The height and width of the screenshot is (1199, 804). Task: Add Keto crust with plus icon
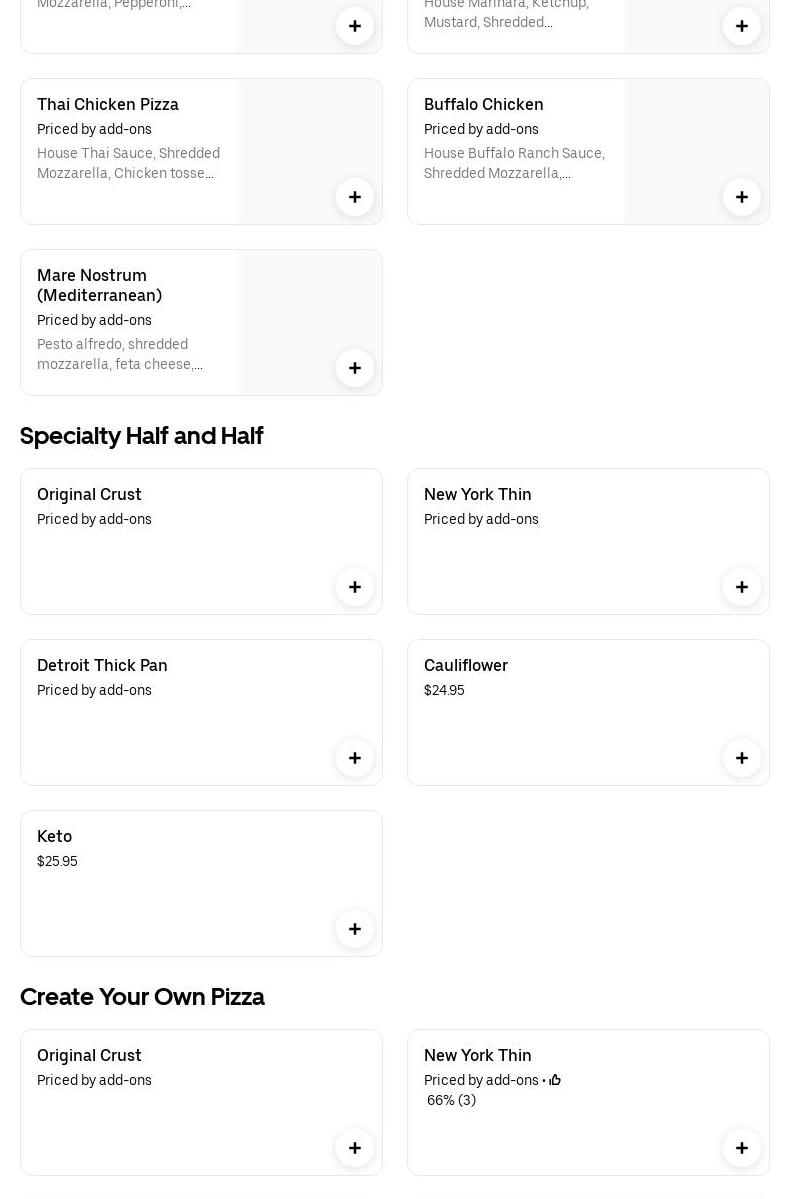(355, 929)
